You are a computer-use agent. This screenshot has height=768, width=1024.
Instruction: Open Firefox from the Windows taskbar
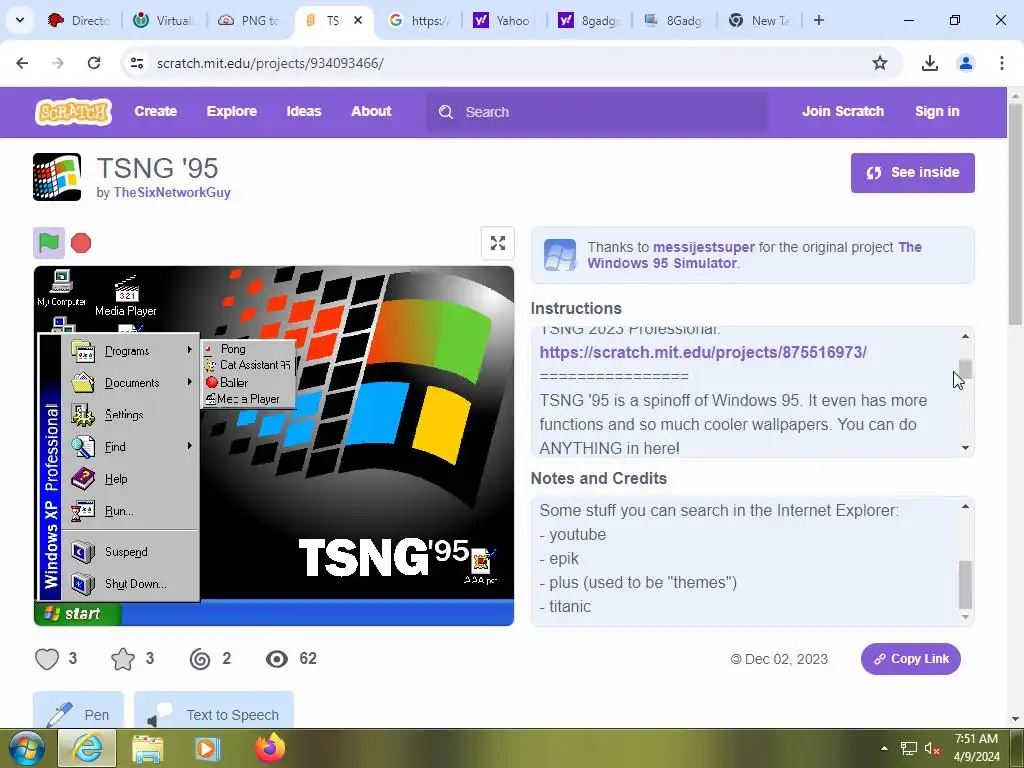click(270, 748)
